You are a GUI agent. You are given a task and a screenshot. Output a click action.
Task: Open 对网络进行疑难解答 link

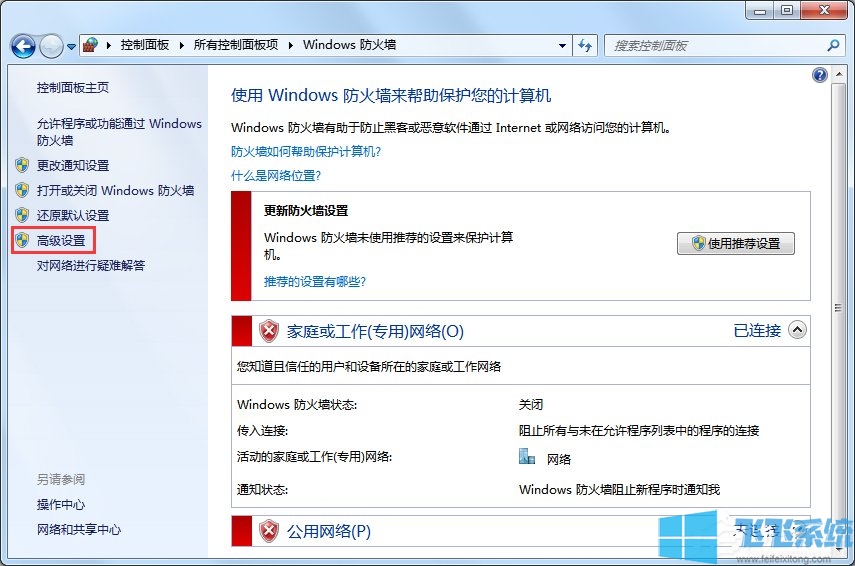tap(91, 266)
